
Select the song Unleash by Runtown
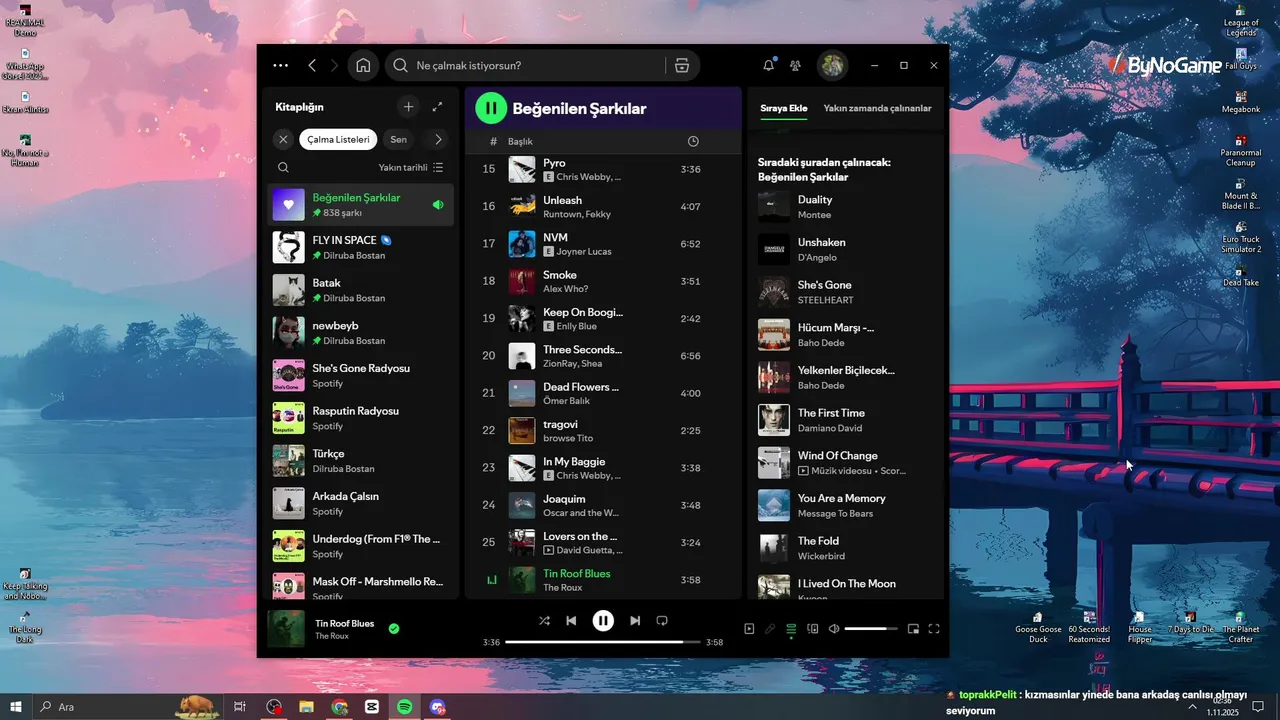click(603, 206)
